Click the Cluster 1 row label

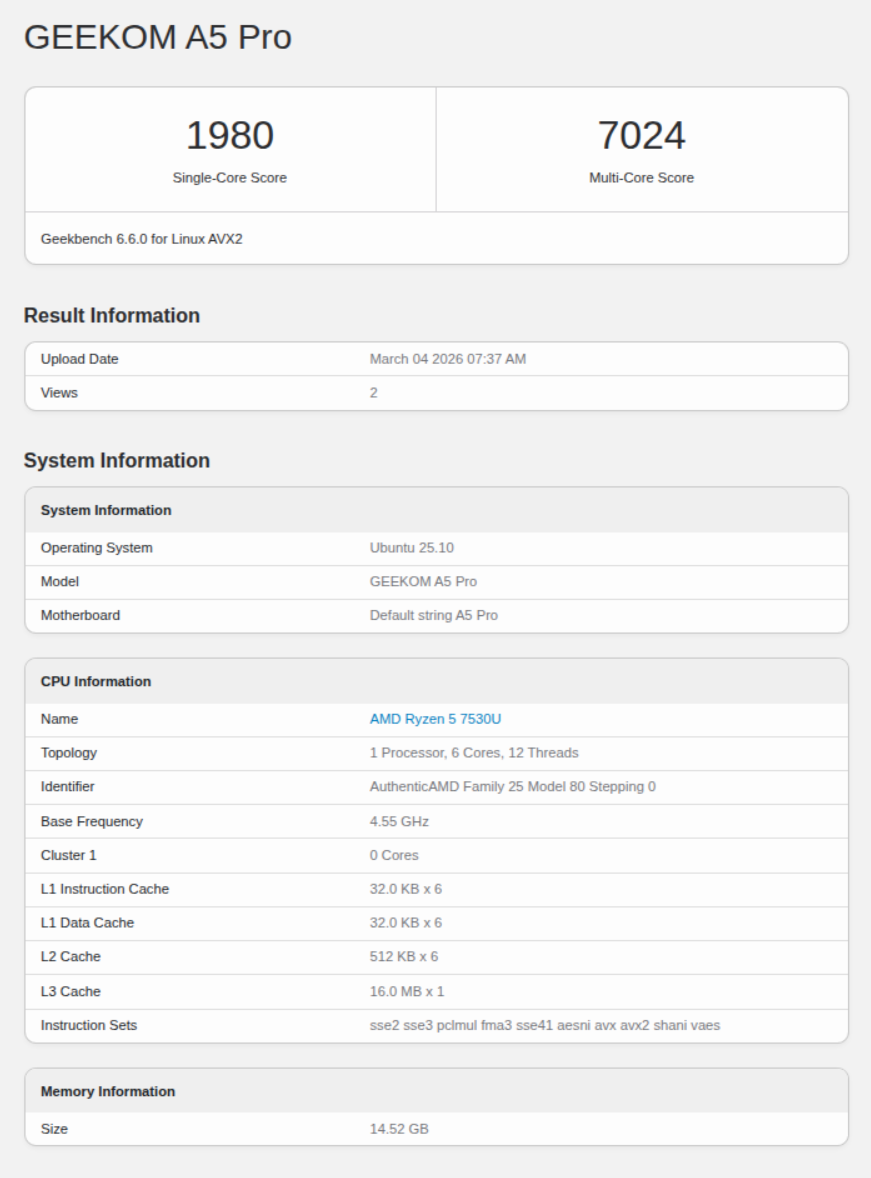point(68,855)
